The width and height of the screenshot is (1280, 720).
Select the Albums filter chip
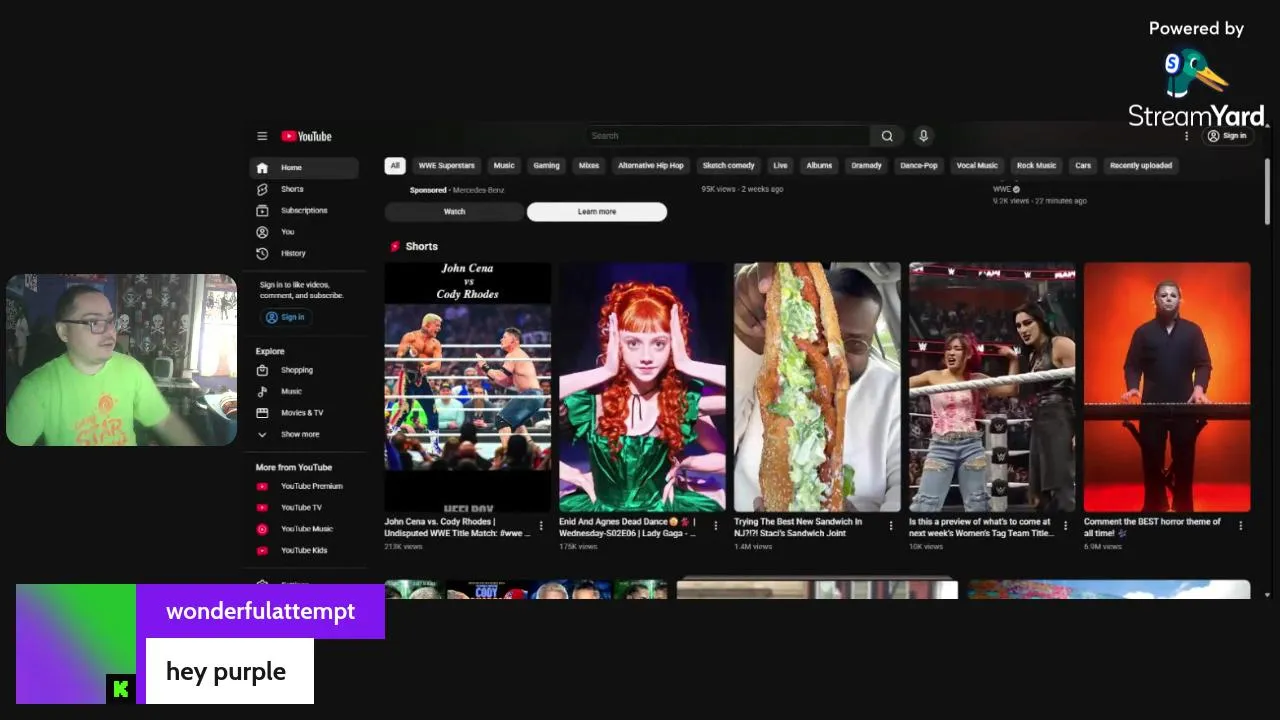point(819,166)
